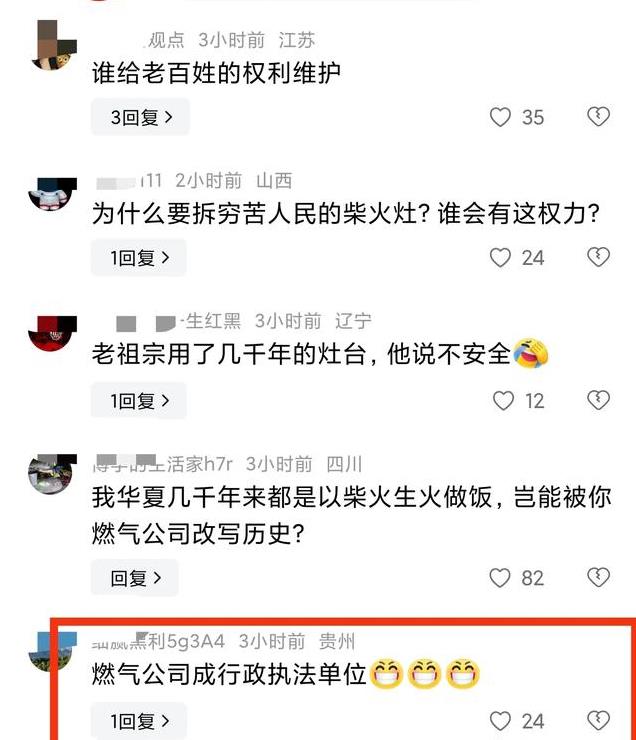Open username ending 活家h7r profile

tap(163, 464)
